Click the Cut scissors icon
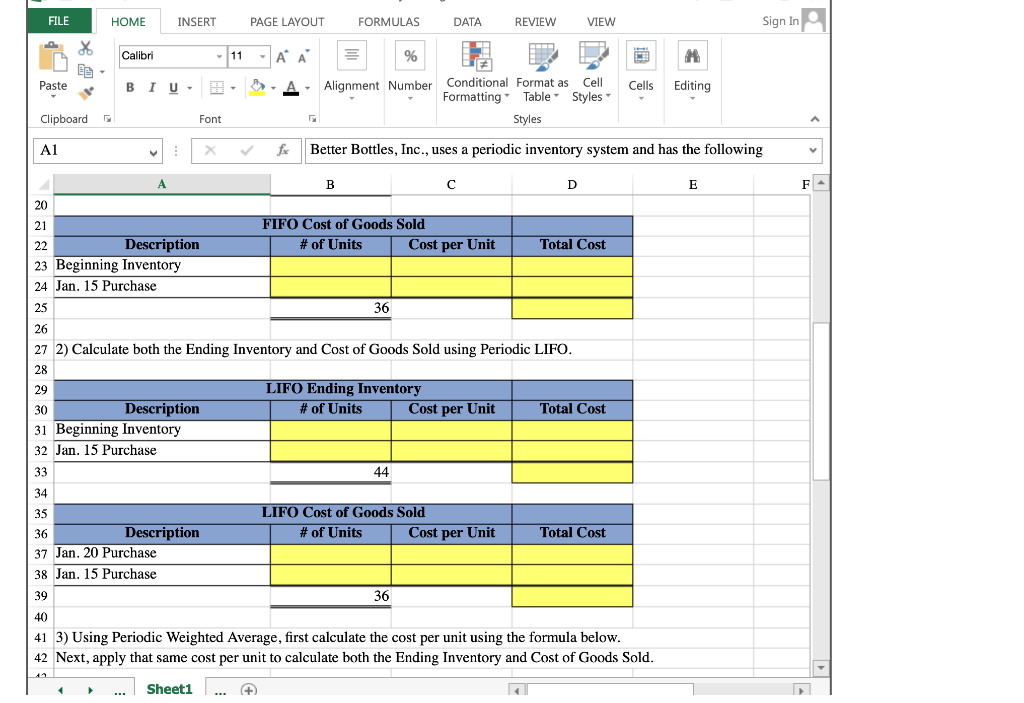This screenshot has width=1024, height=703. 85,47
